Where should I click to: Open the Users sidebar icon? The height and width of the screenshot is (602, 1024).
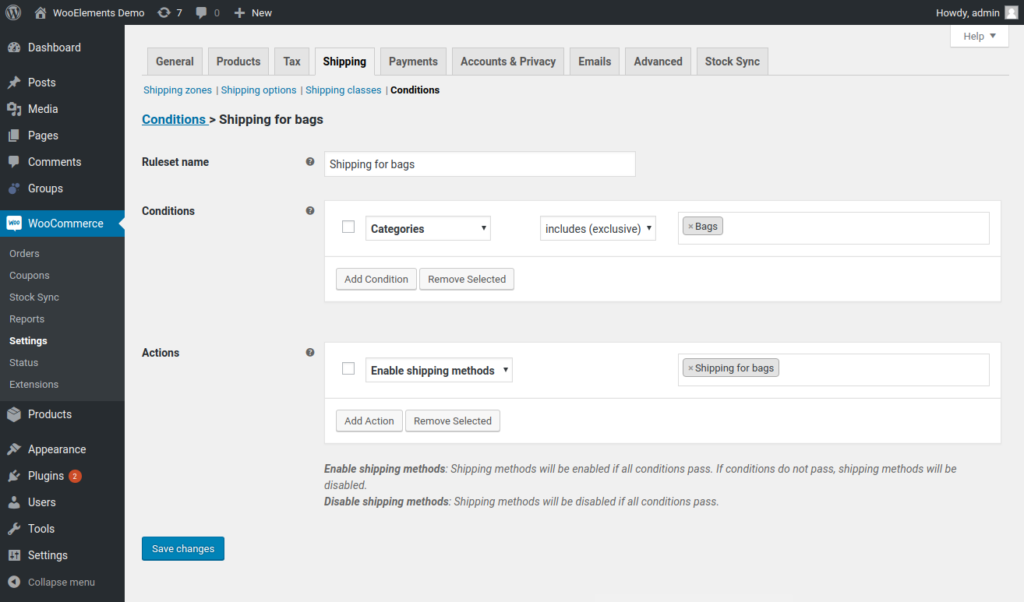[14, 502]
